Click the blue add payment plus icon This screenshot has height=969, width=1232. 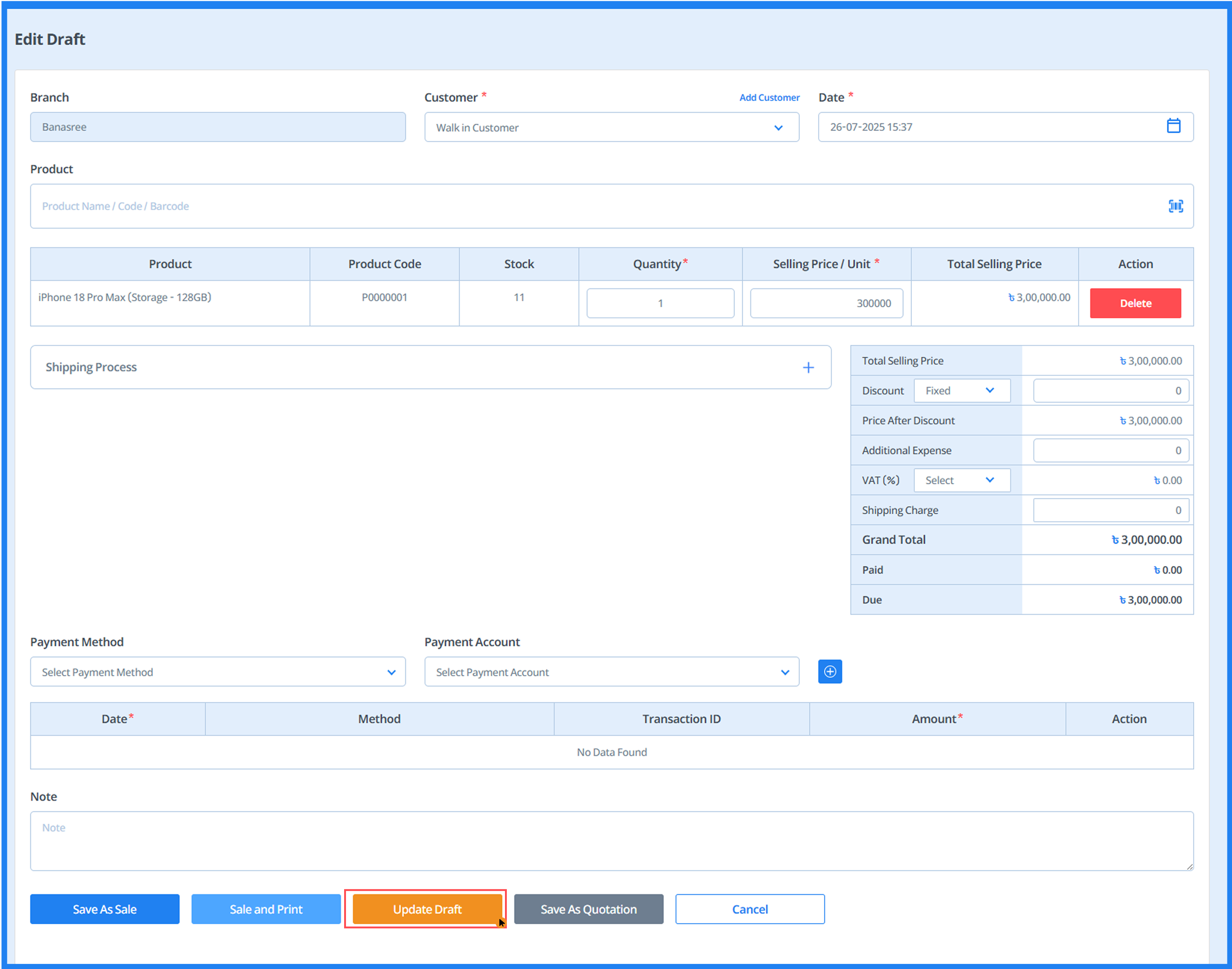(x=829, y=672)
